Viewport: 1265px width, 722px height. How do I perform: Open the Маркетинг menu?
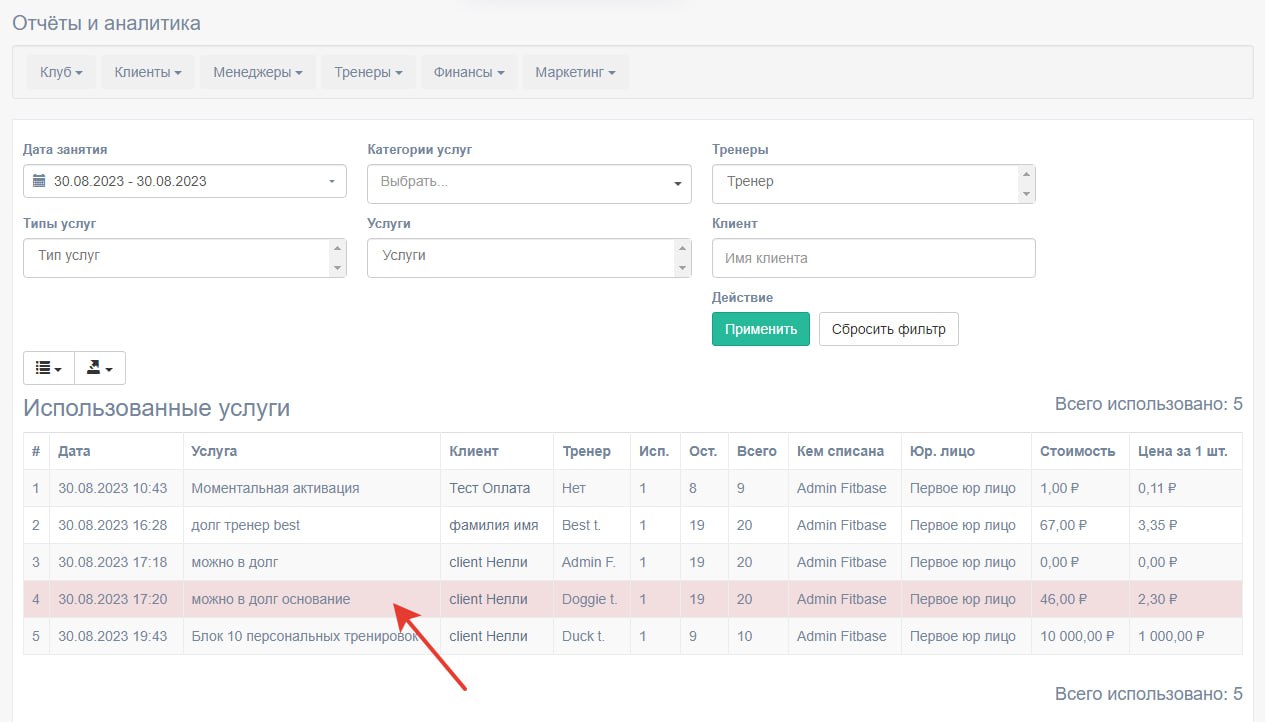575,71
